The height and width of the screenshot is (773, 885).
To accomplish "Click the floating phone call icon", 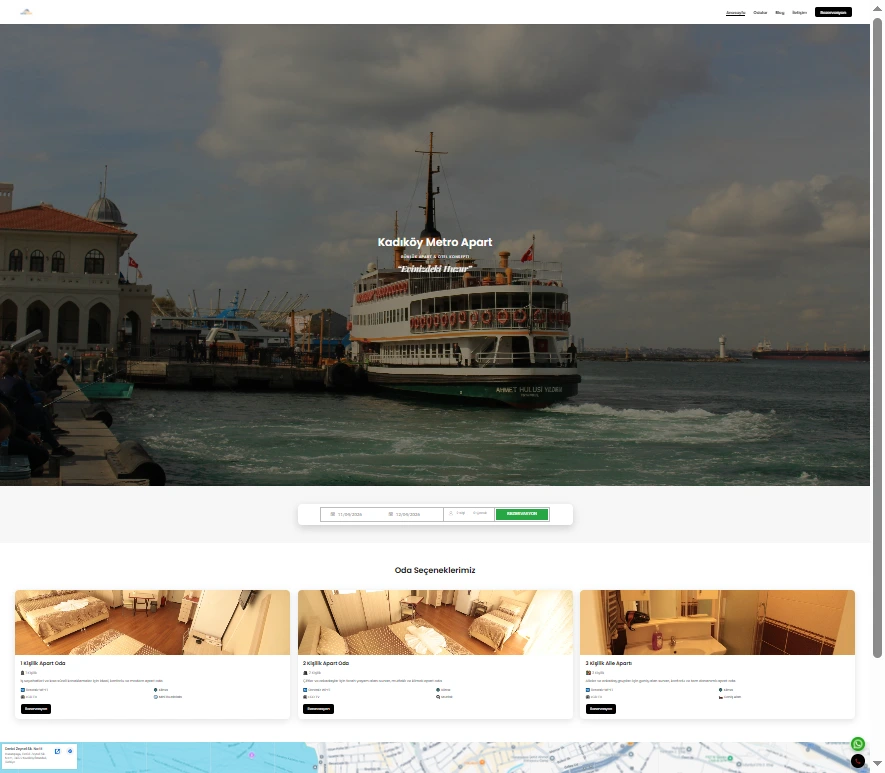I will click(x=857, y=761).
